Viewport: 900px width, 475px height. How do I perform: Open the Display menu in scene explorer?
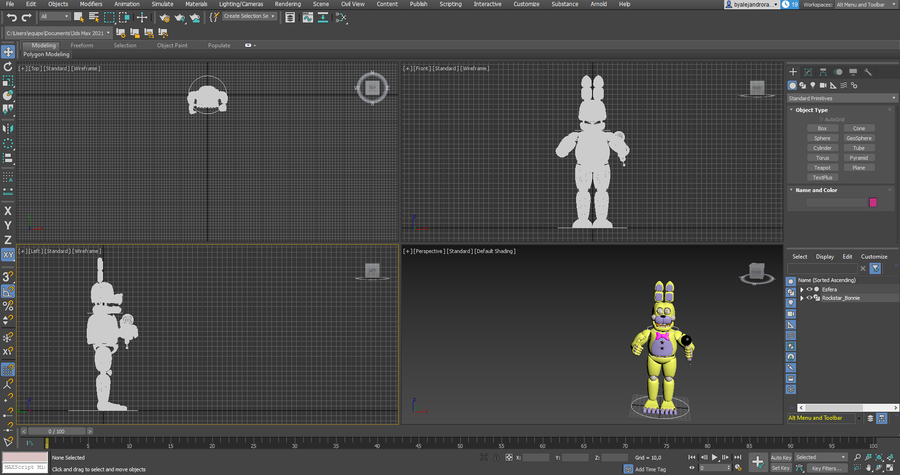[825, 256]
